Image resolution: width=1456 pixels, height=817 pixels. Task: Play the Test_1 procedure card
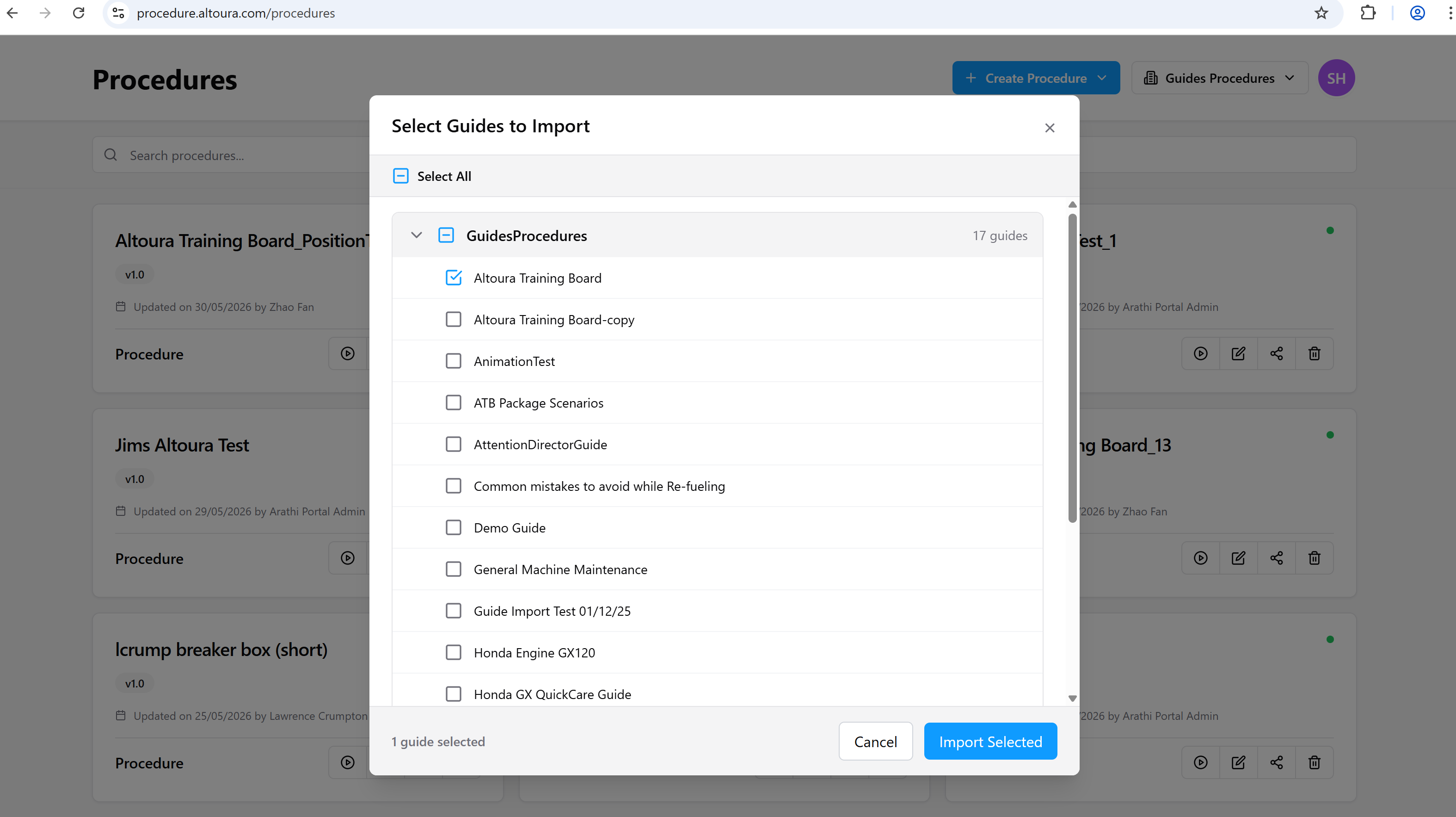pos(1200,353)
